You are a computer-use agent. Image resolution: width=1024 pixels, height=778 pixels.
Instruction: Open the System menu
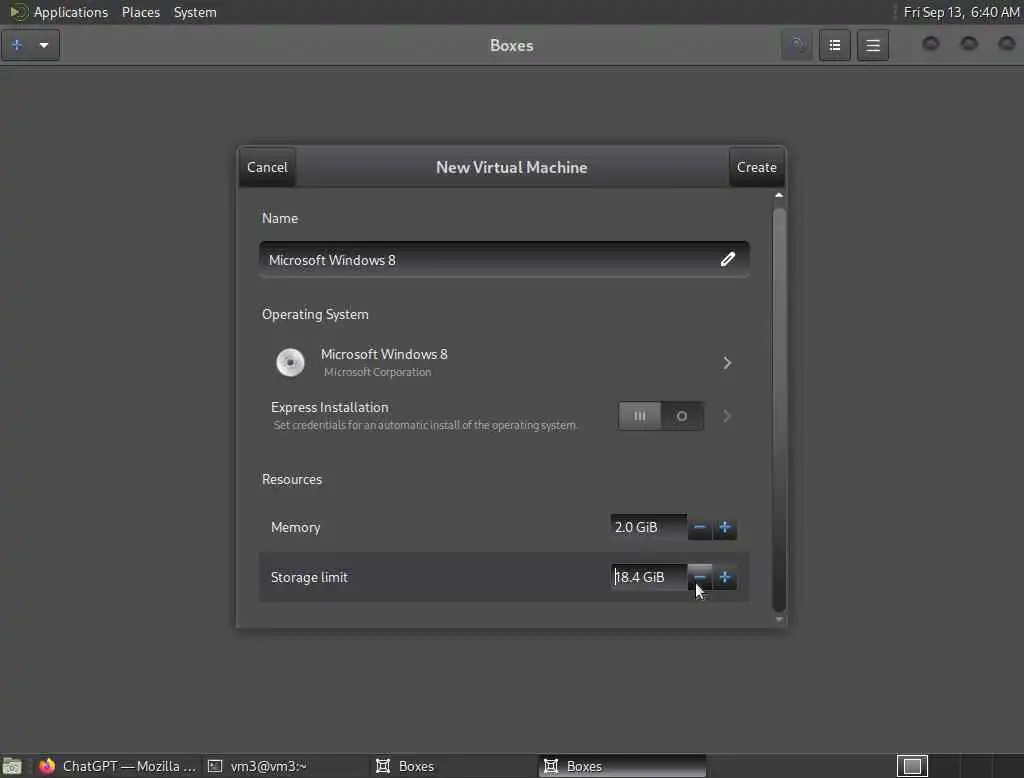(x=195, y=12)
